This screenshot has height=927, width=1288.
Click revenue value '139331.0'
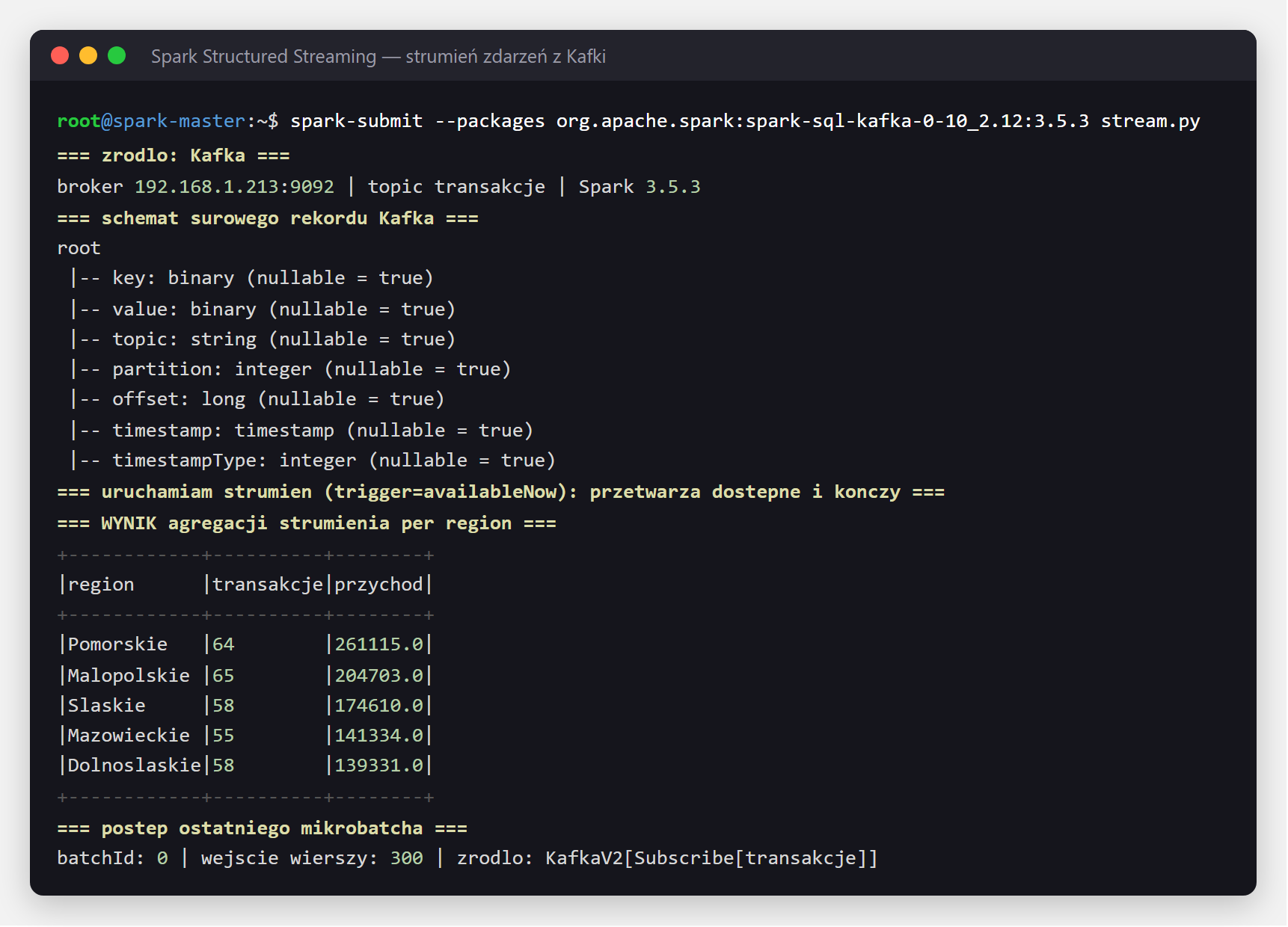[x=378, y=766]
